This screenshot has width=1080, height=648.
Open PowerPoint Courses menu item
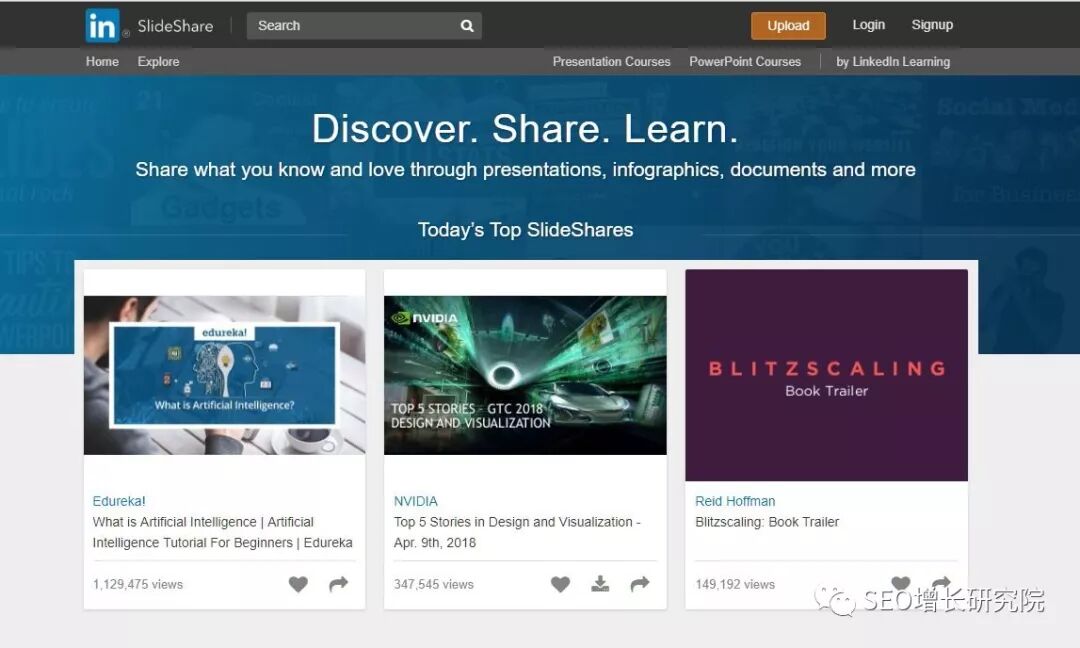click(745, 61)
